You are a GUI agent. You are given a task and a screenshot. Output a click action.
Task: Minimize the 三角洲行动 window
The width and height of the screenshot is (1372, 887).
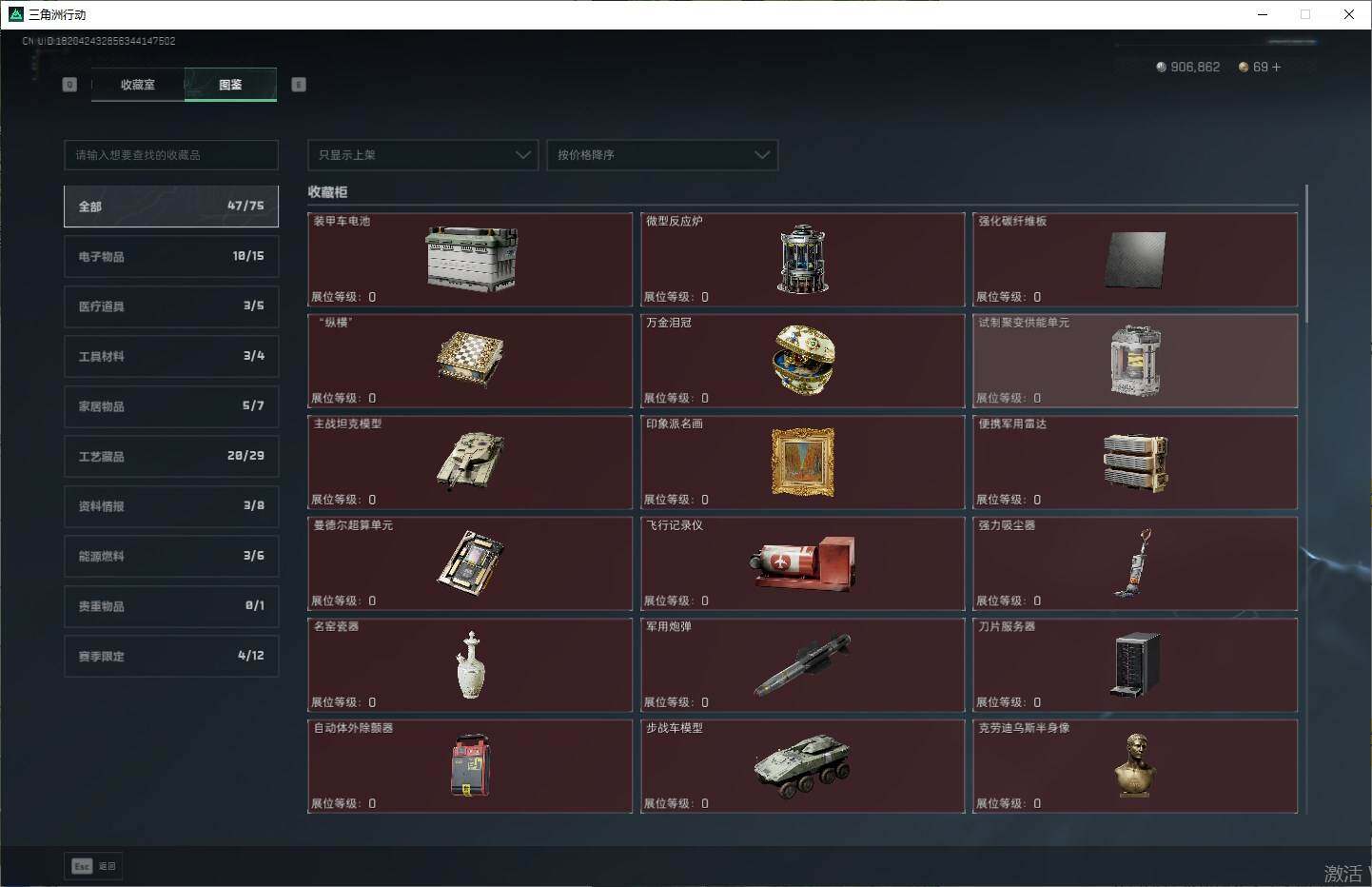point(1263,14)
